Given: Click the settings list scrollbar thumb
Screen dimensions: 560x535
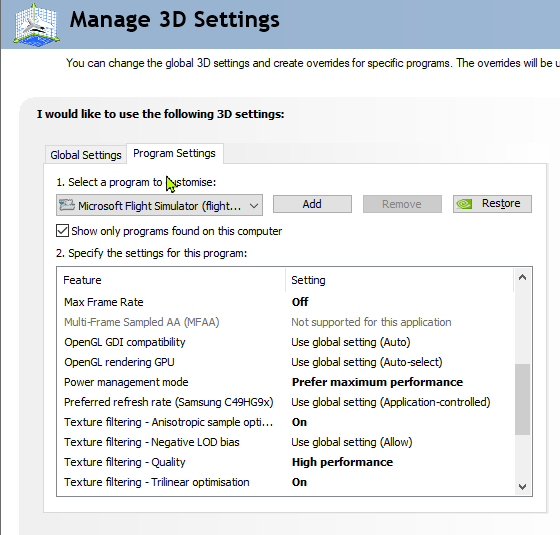Looking at the screenshot, I should pyautogui.click(x=522, y=399).
